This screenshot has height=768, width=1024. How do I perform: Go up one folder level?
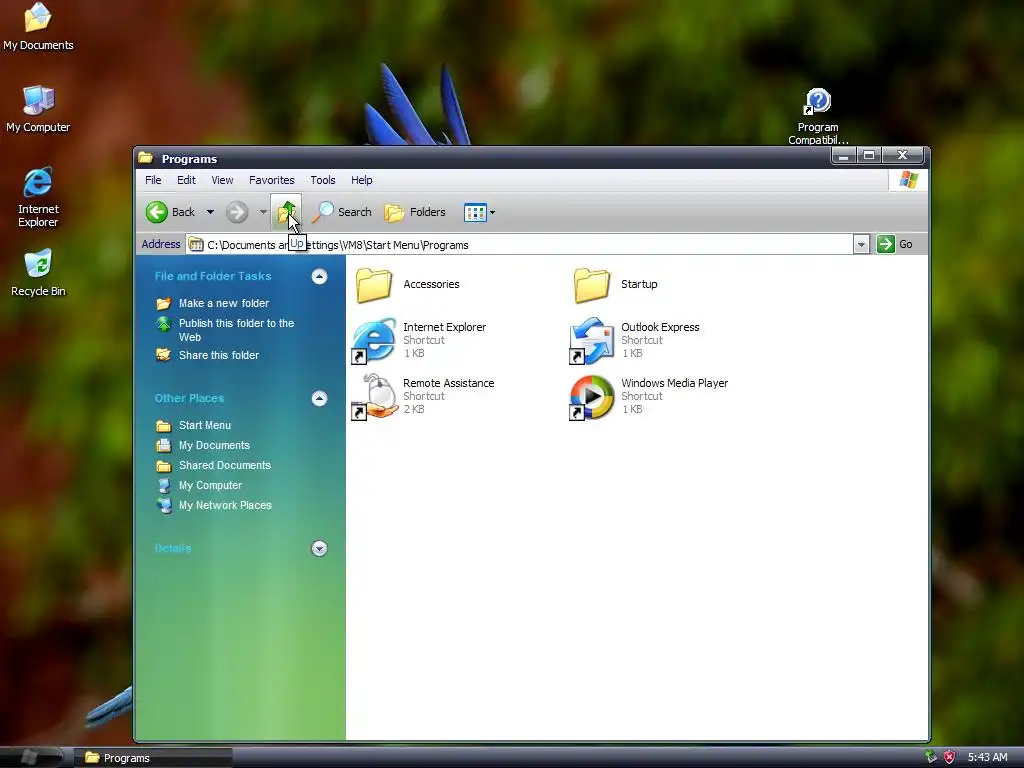pyautogui.click(x=286, y=212)
